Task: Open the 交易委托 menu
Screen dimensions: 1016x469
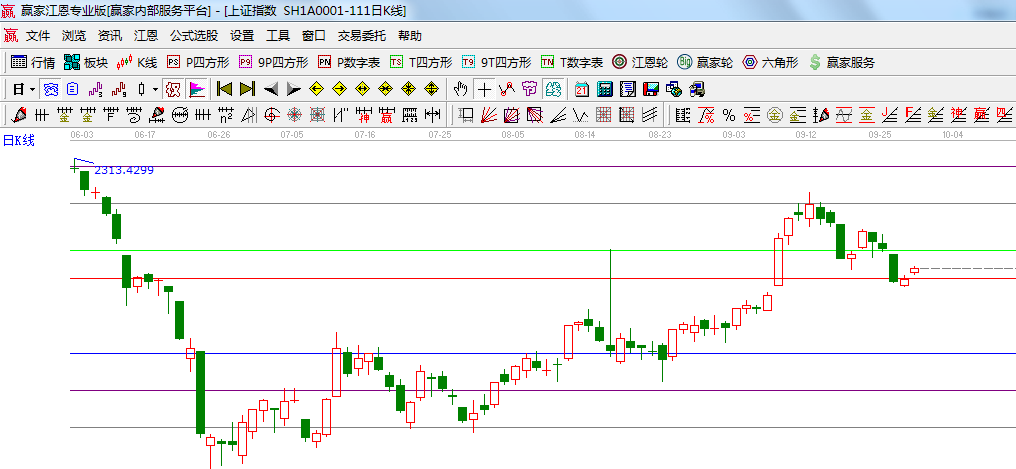Action: tap(361, 35)
